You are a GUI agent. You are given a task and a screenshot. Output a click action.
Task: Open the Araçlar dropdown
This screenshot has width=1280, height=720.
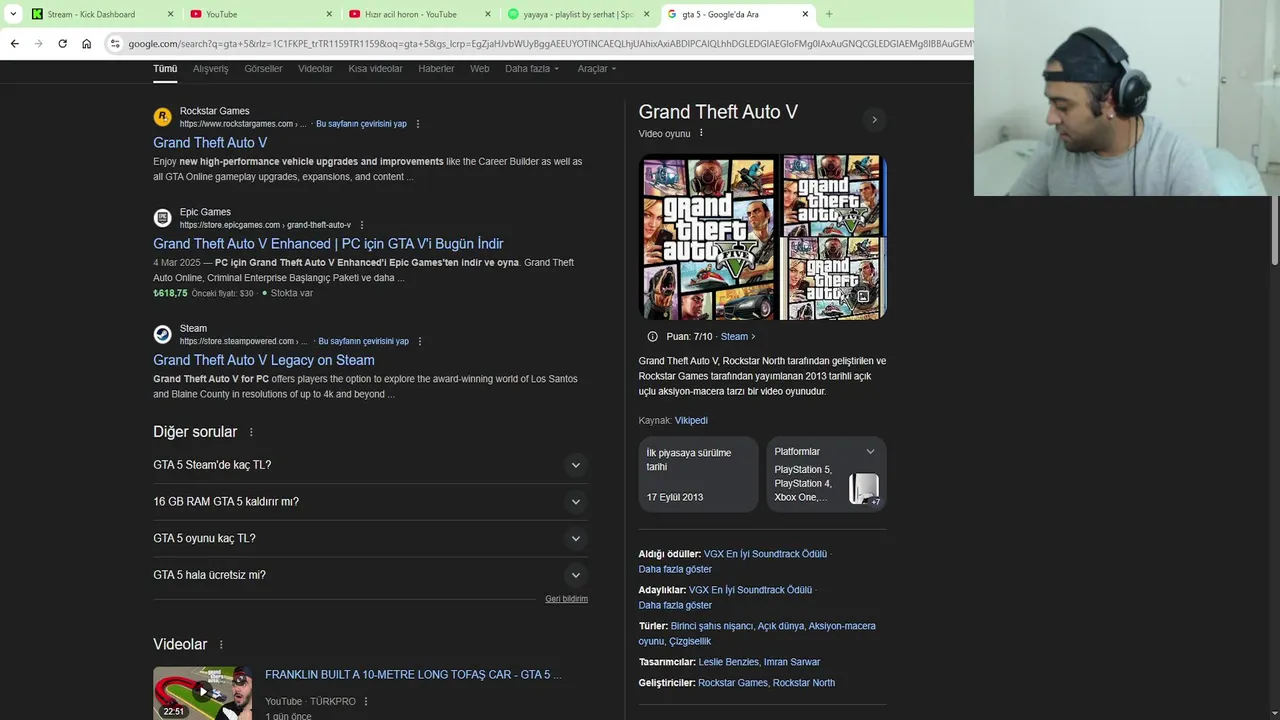597,69
